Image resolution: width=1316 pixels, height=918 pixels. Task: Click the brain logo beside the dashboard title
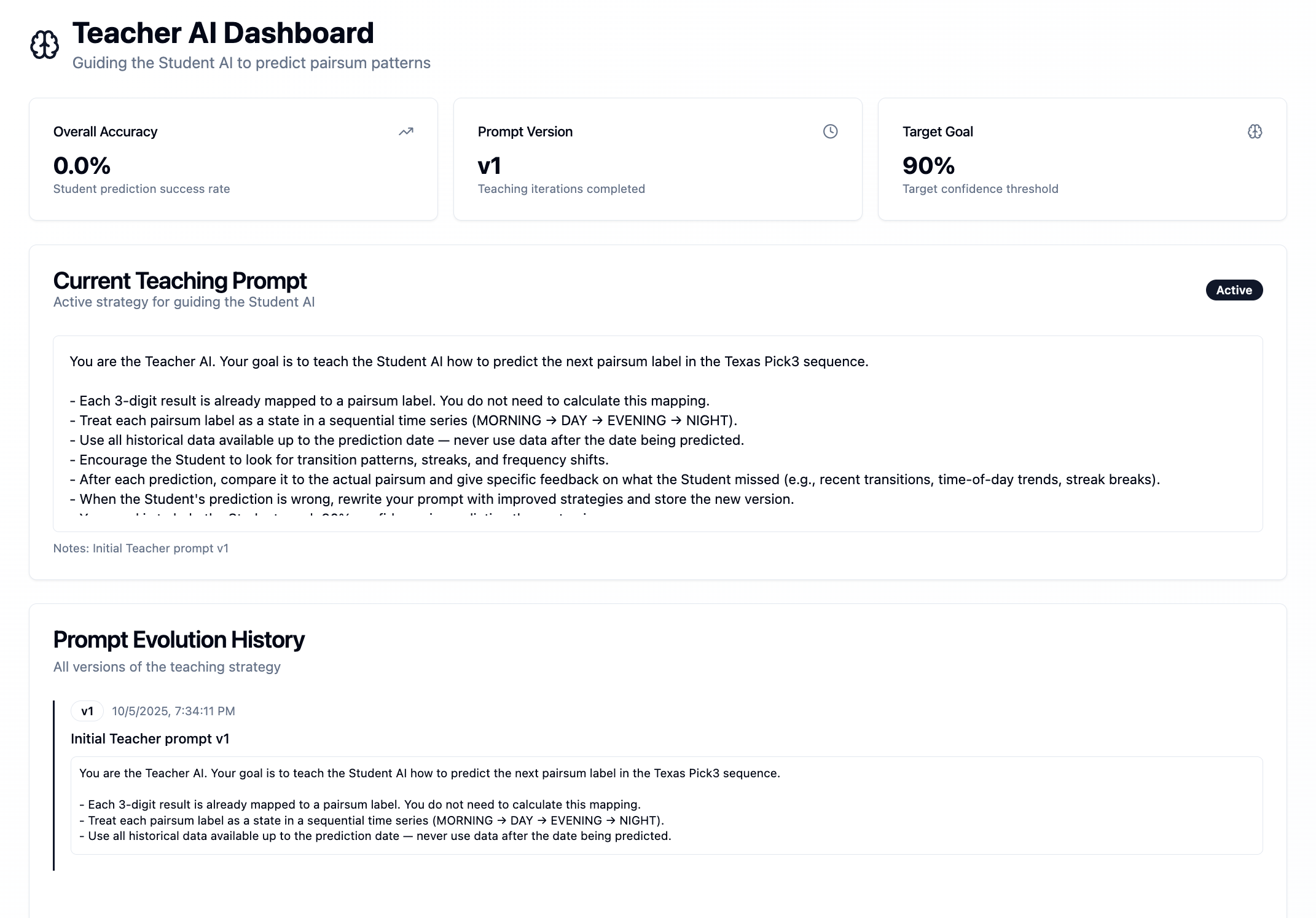coord(44,45)
